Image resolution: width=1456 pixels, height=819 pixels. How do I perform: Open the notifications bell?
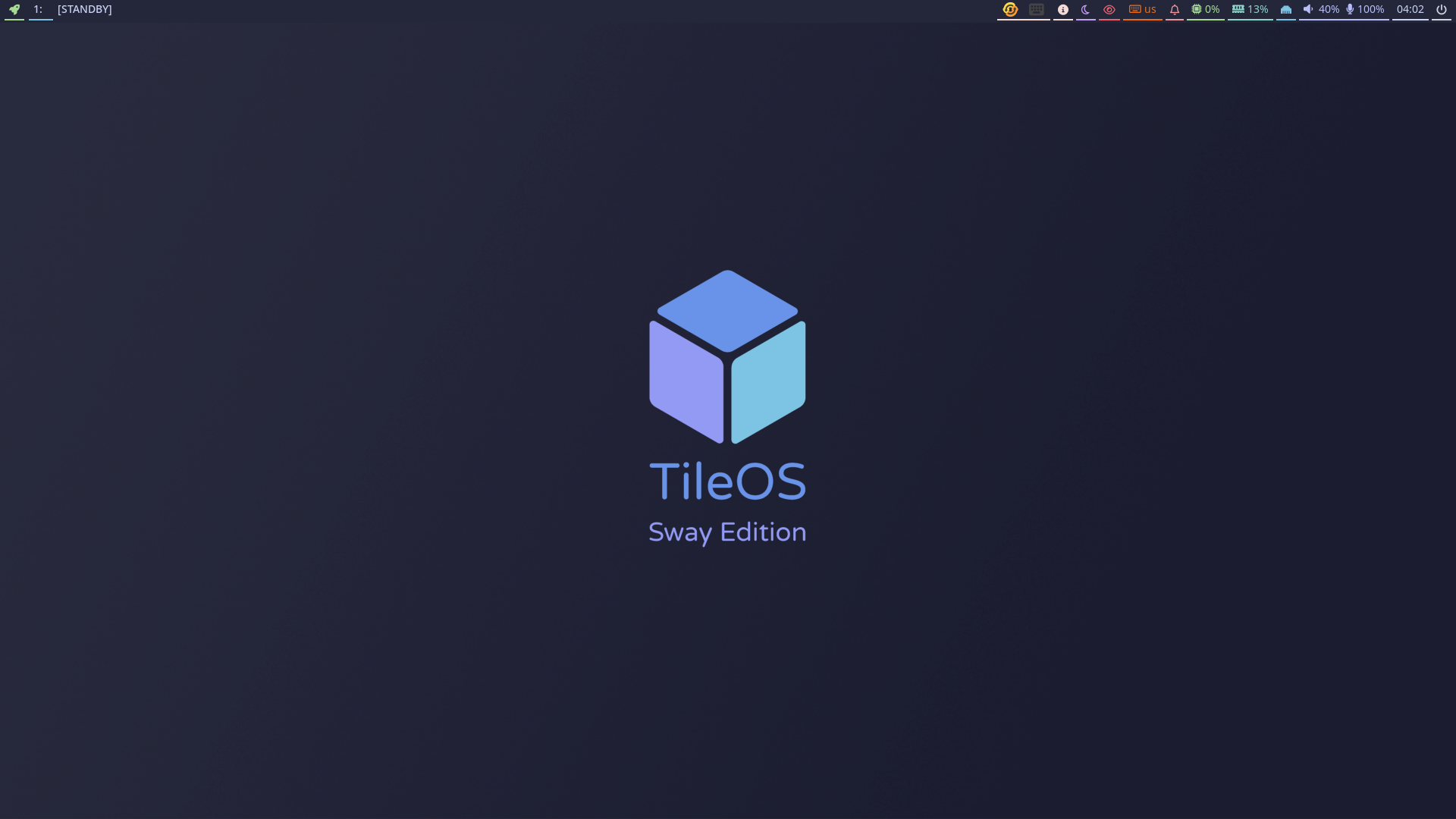pyautogui.click(x=1175, y=10)
